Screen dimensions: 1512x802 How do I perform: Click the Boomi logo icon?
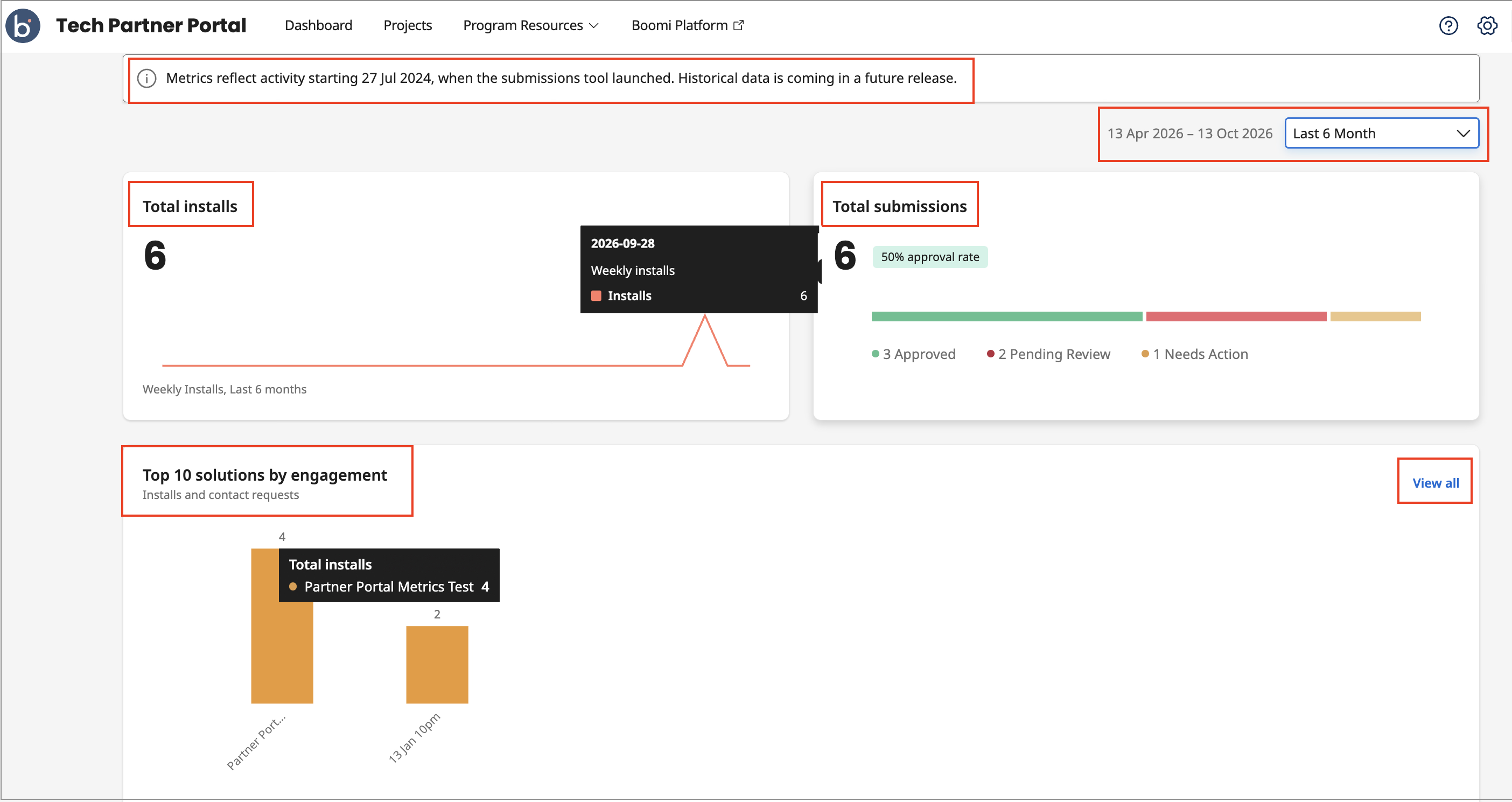(23, 26)
